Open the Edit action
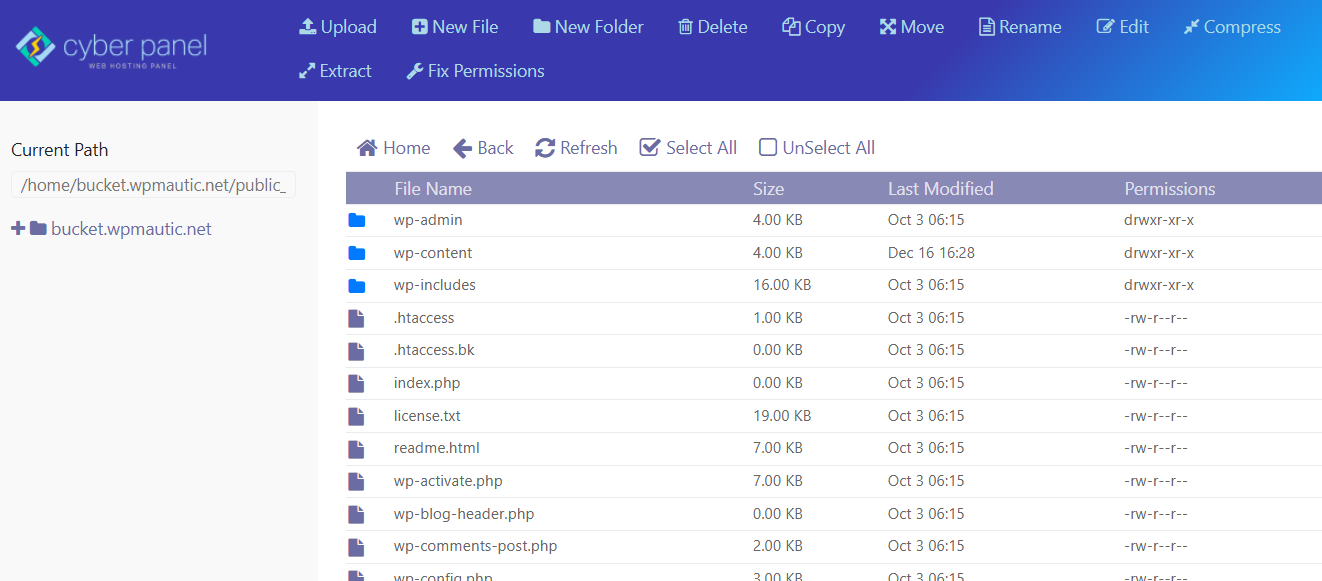 [1123, 27]
